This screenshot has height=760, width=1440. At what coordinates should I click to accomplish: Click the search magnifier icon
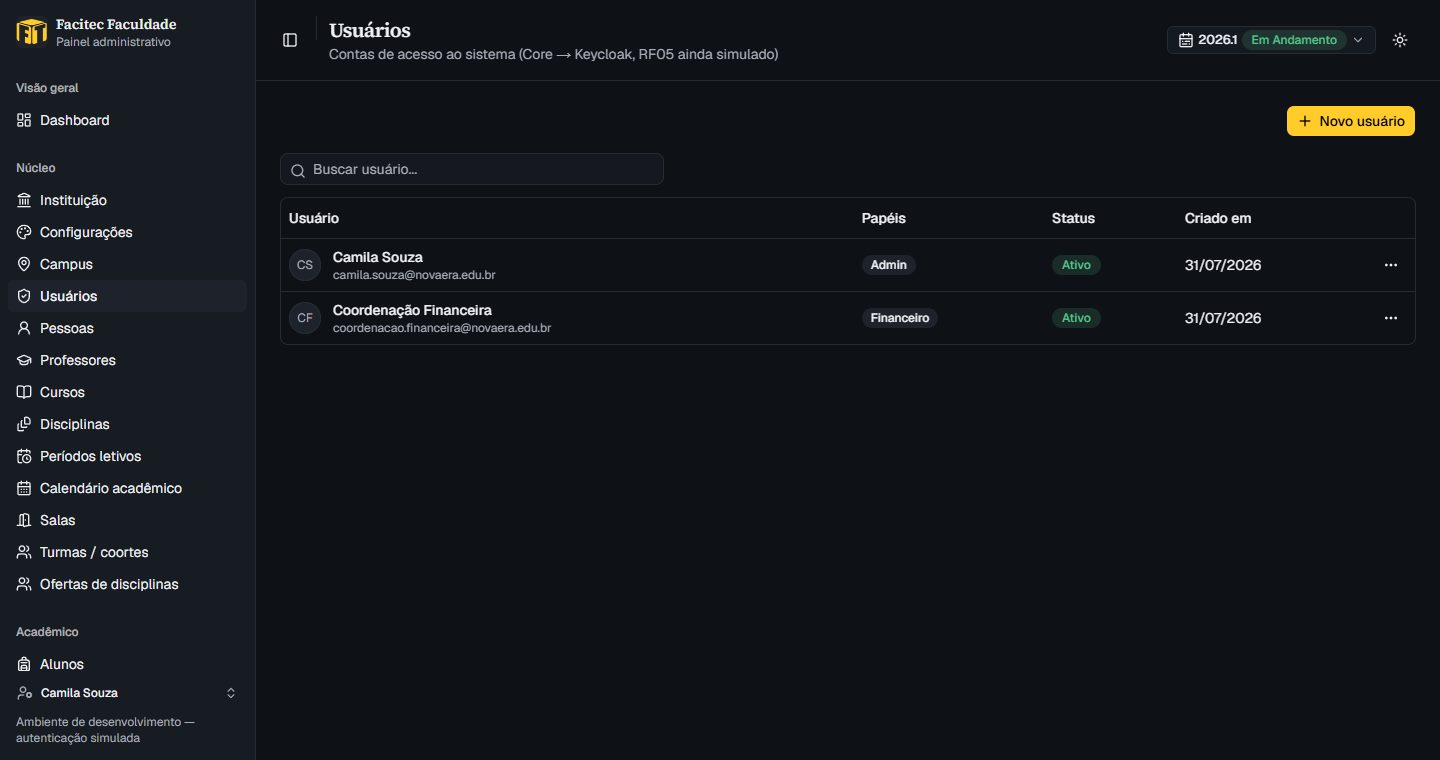298,170
